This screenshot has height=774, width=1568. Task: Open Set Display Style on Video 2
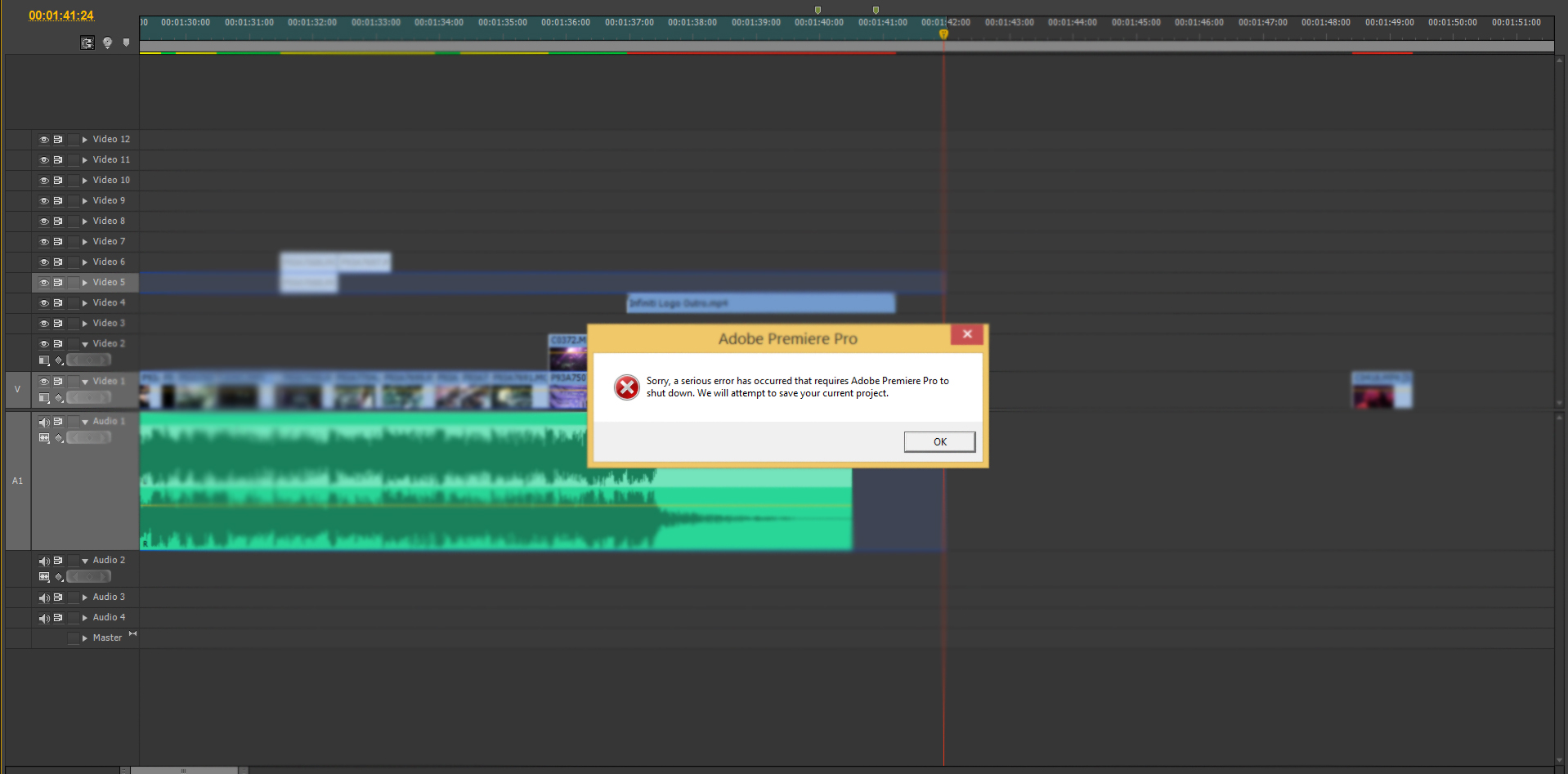click(x=44, y=360)
